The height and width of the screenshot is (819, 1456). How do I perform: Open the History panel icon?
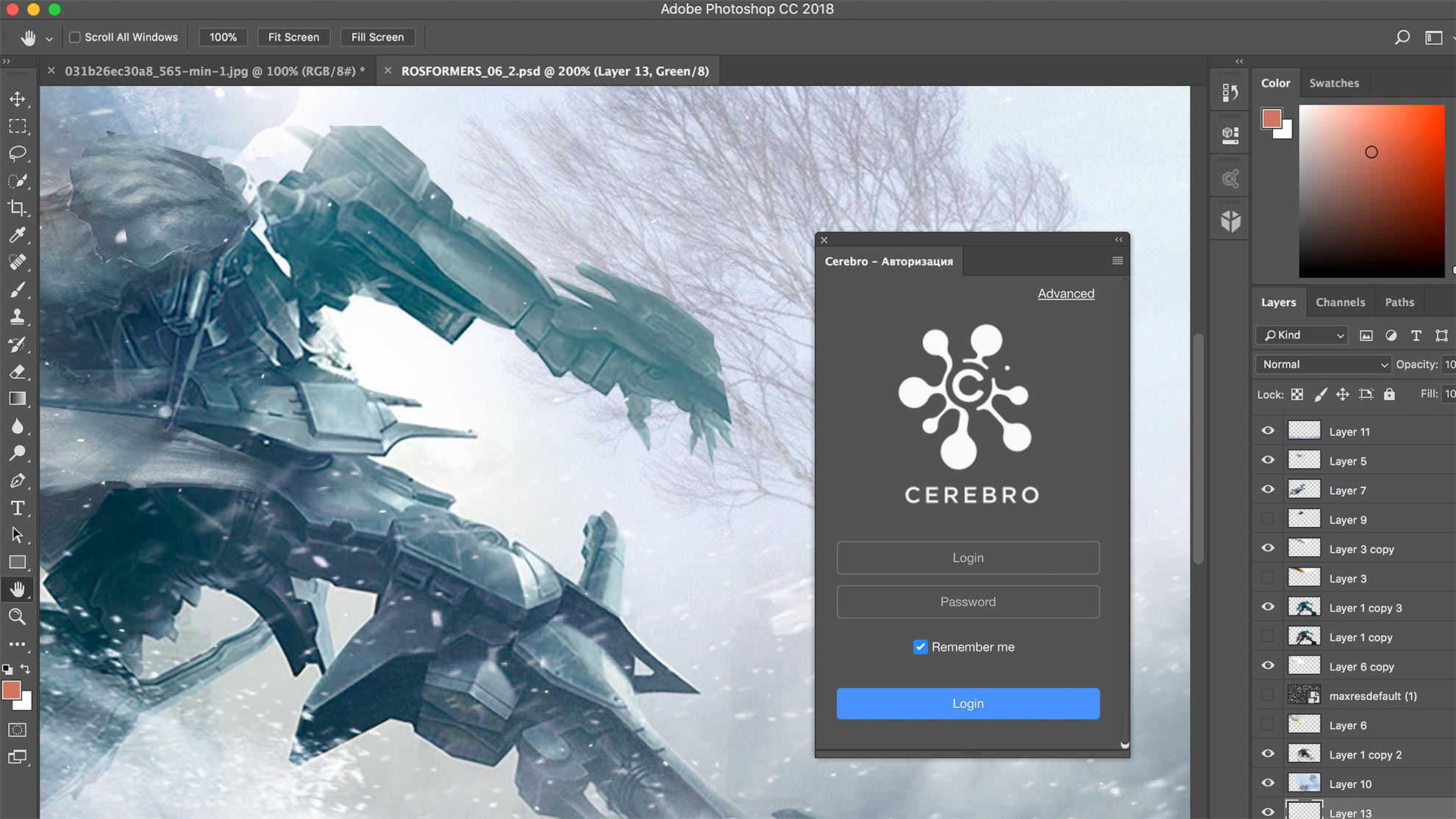[x=1230, y=93]
